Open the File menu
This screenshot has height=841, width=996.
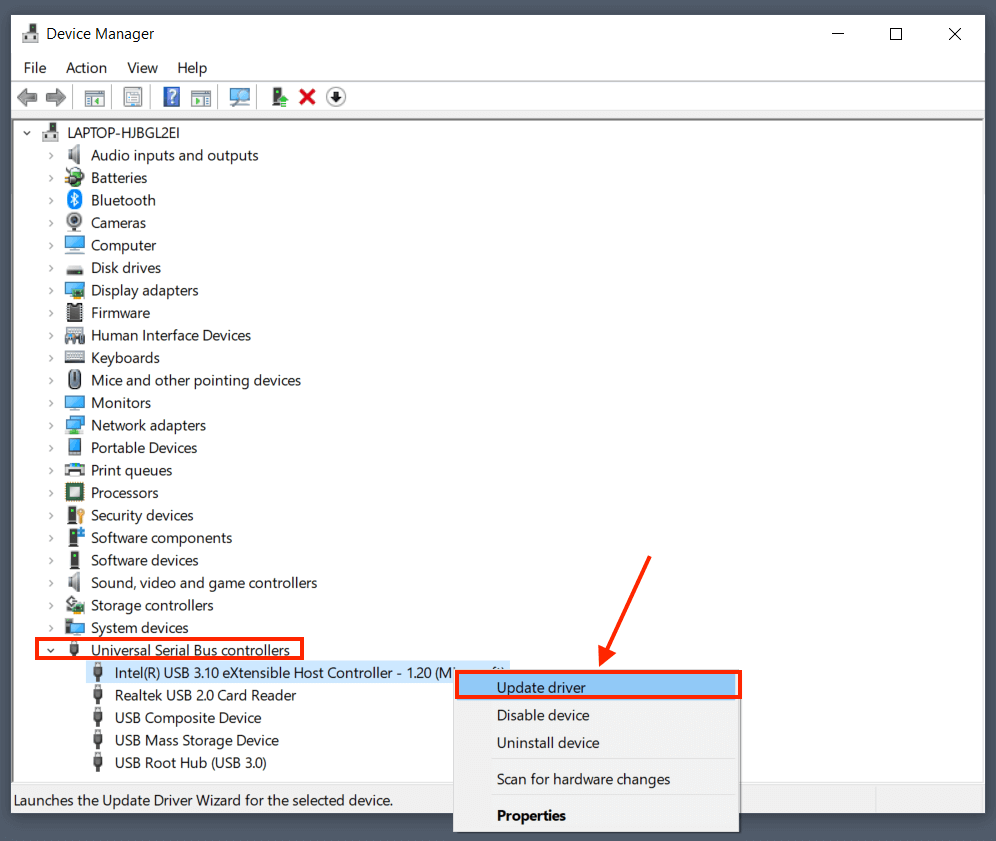(35, 68)
